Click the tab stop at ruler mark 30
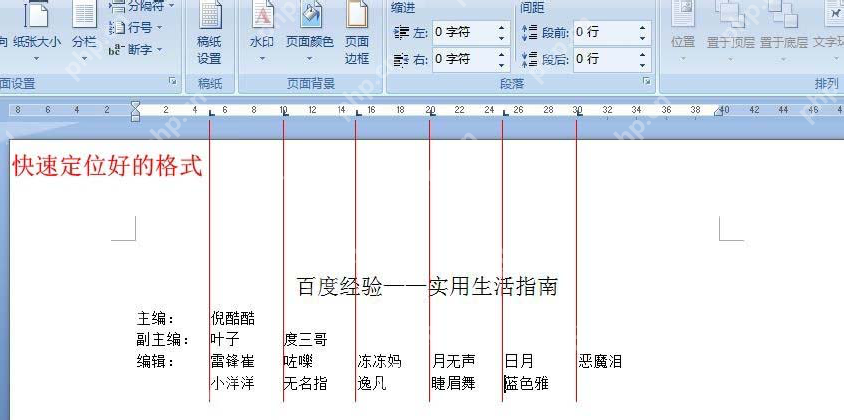 [x=579, y=113]
